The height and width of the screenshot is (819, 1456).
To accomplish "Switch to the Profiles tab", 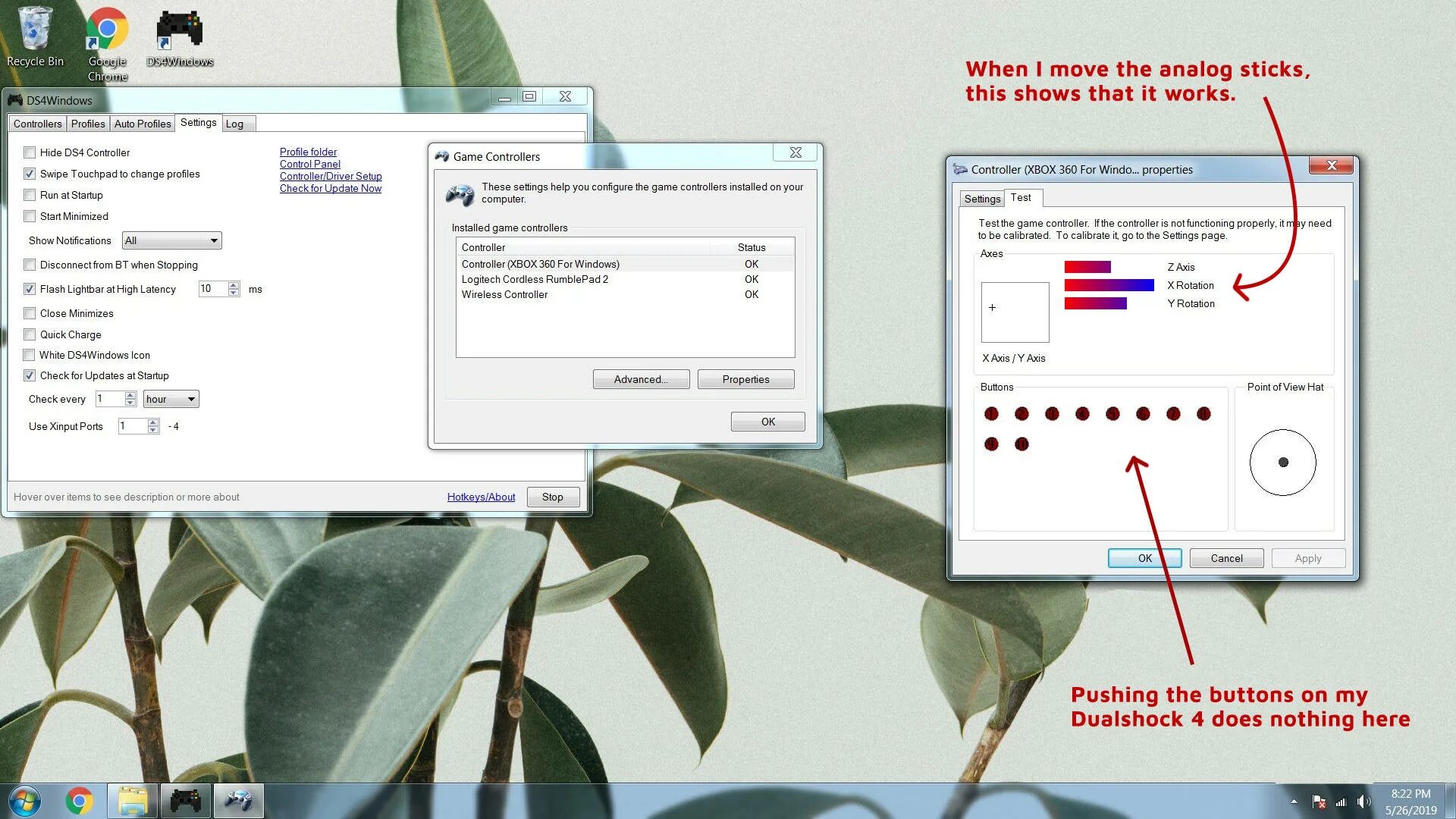I will (88, 124).
